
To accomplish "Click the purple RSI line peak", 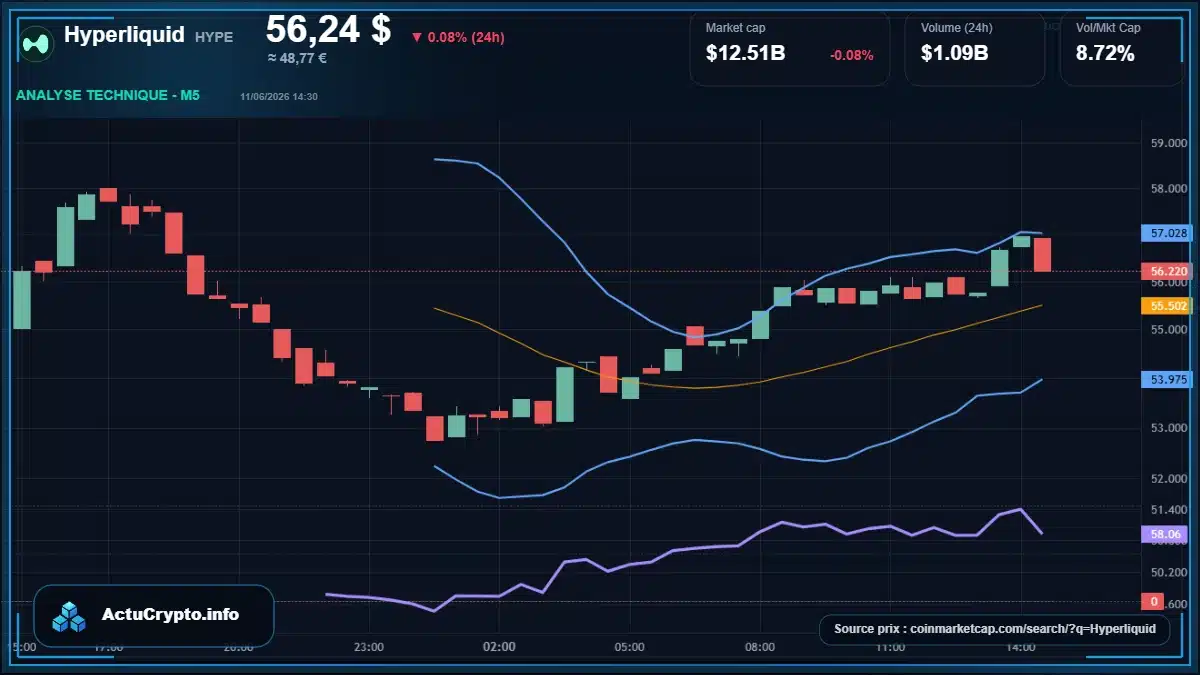I will 1019,509.
